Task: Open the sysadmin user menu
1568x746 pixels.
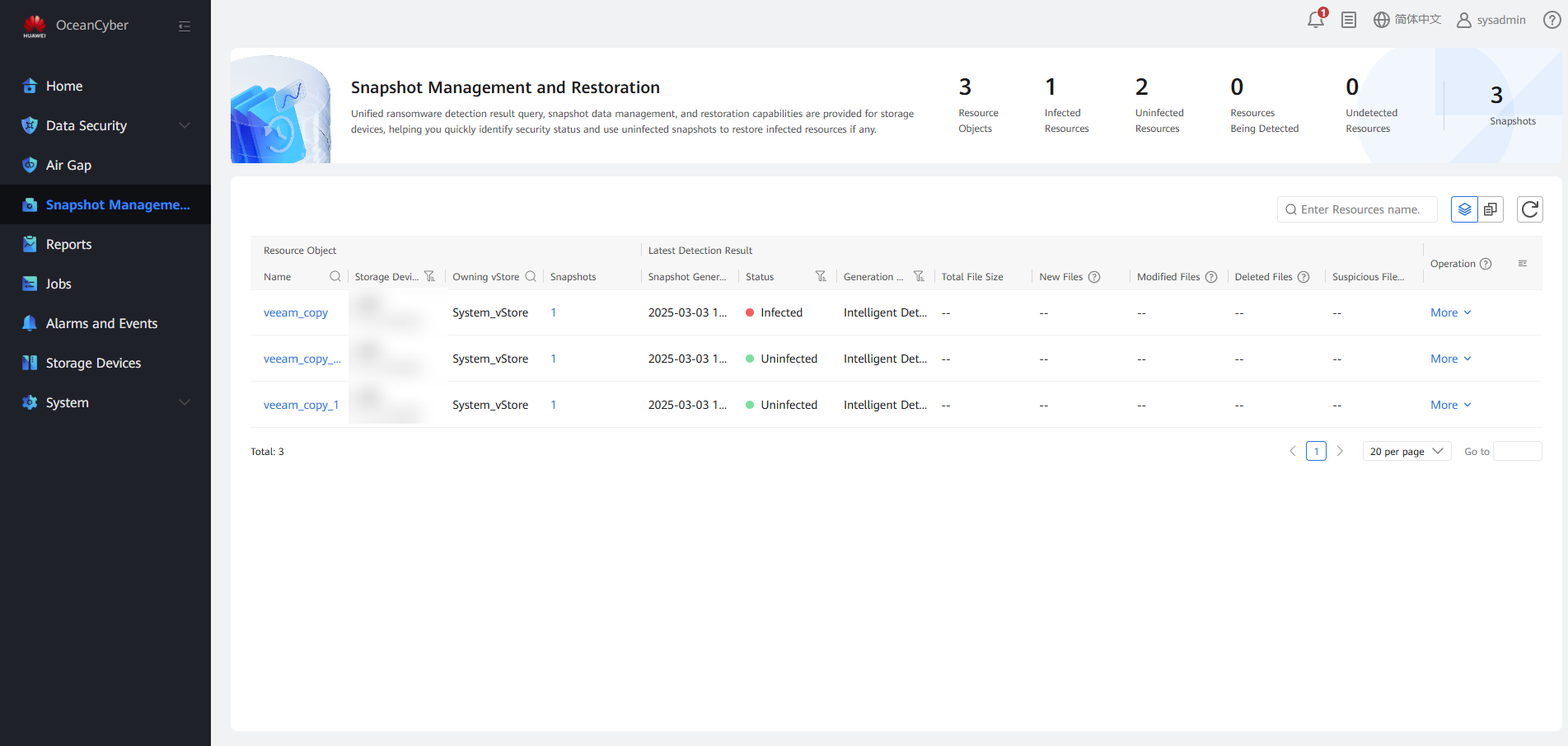Action: pyautogui.click(x=1491, y=20)
